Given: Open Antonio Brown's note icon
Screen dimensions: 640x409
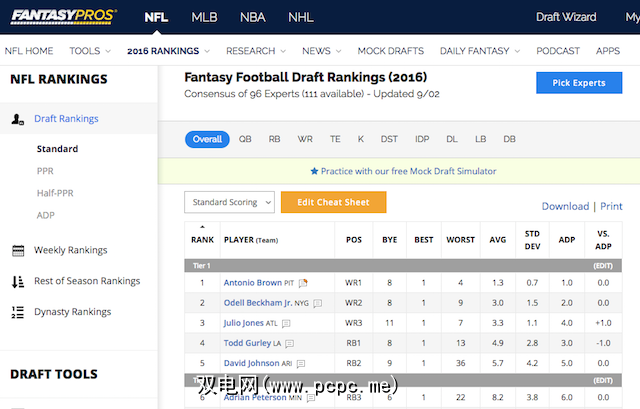Looking at the screenshot, I should [x=303, y=283].
